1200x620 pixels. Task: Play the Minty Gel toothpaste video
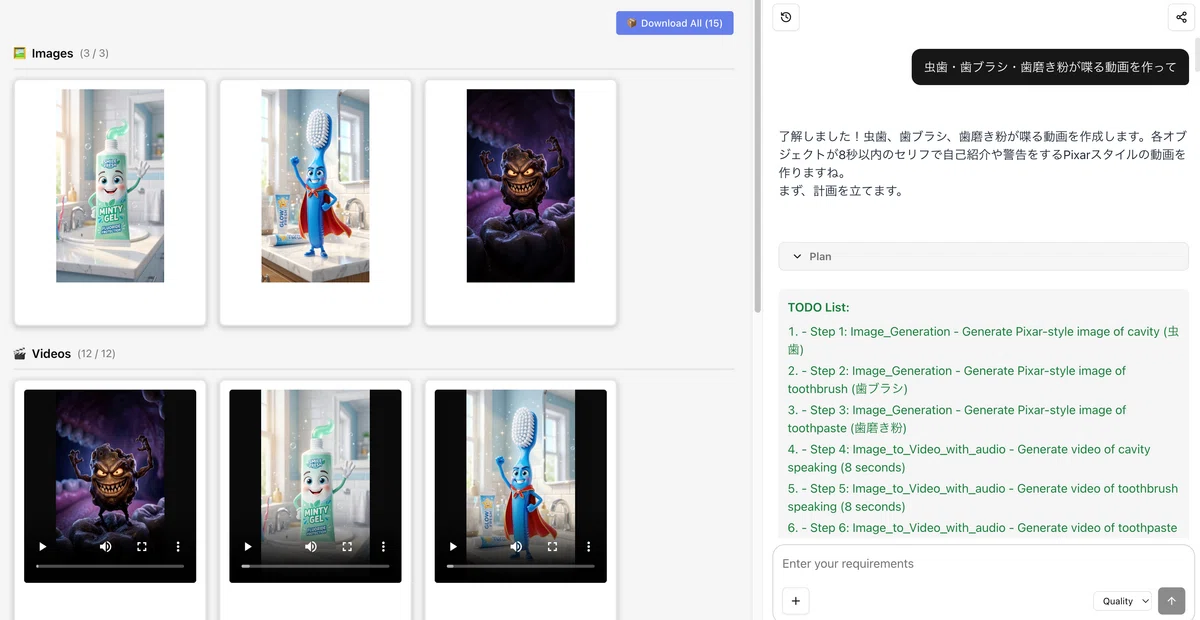click(247, 547)
